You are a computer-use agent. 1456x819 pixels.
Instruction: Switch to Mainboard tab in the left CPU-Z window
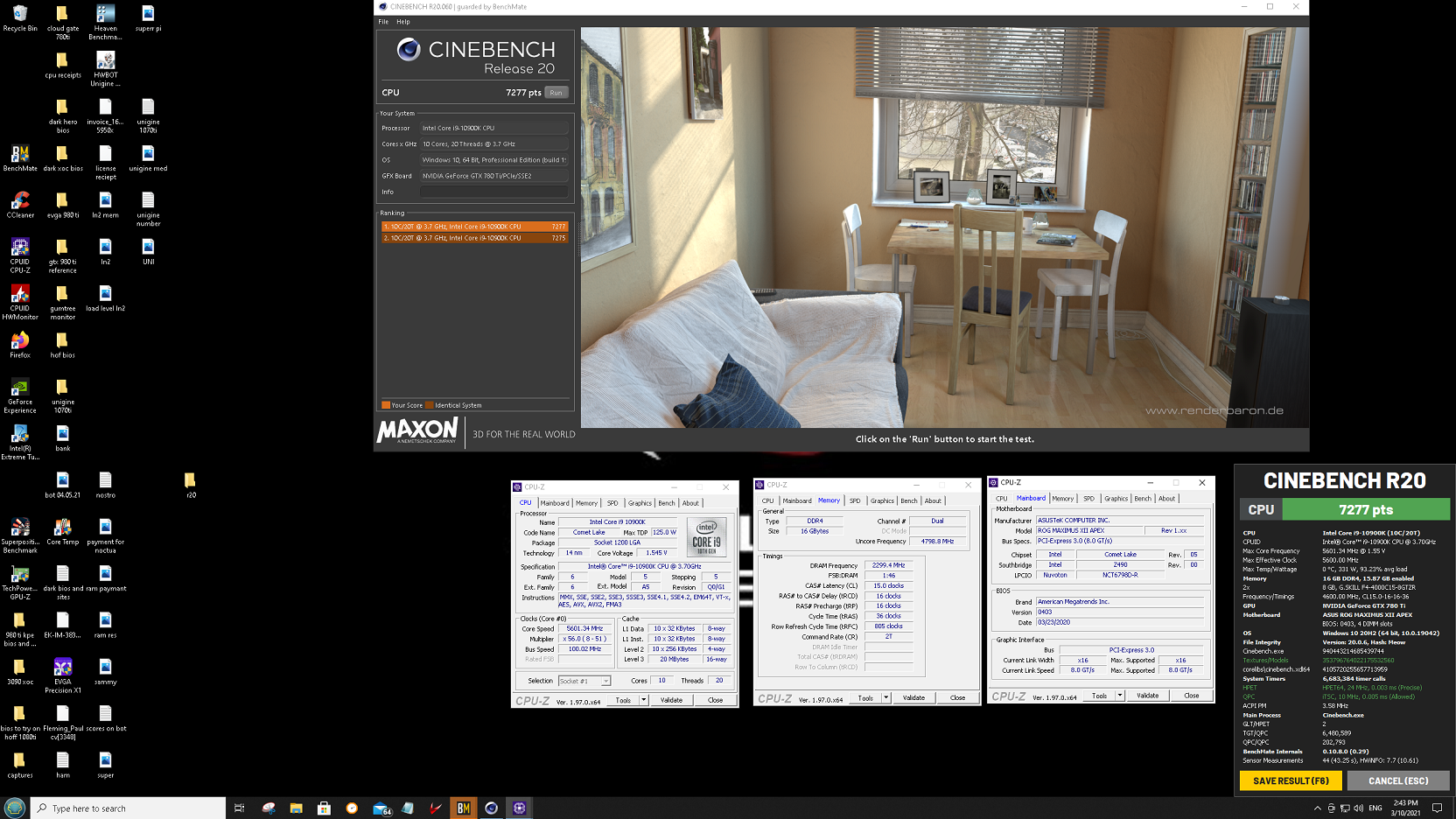(555, 503)
